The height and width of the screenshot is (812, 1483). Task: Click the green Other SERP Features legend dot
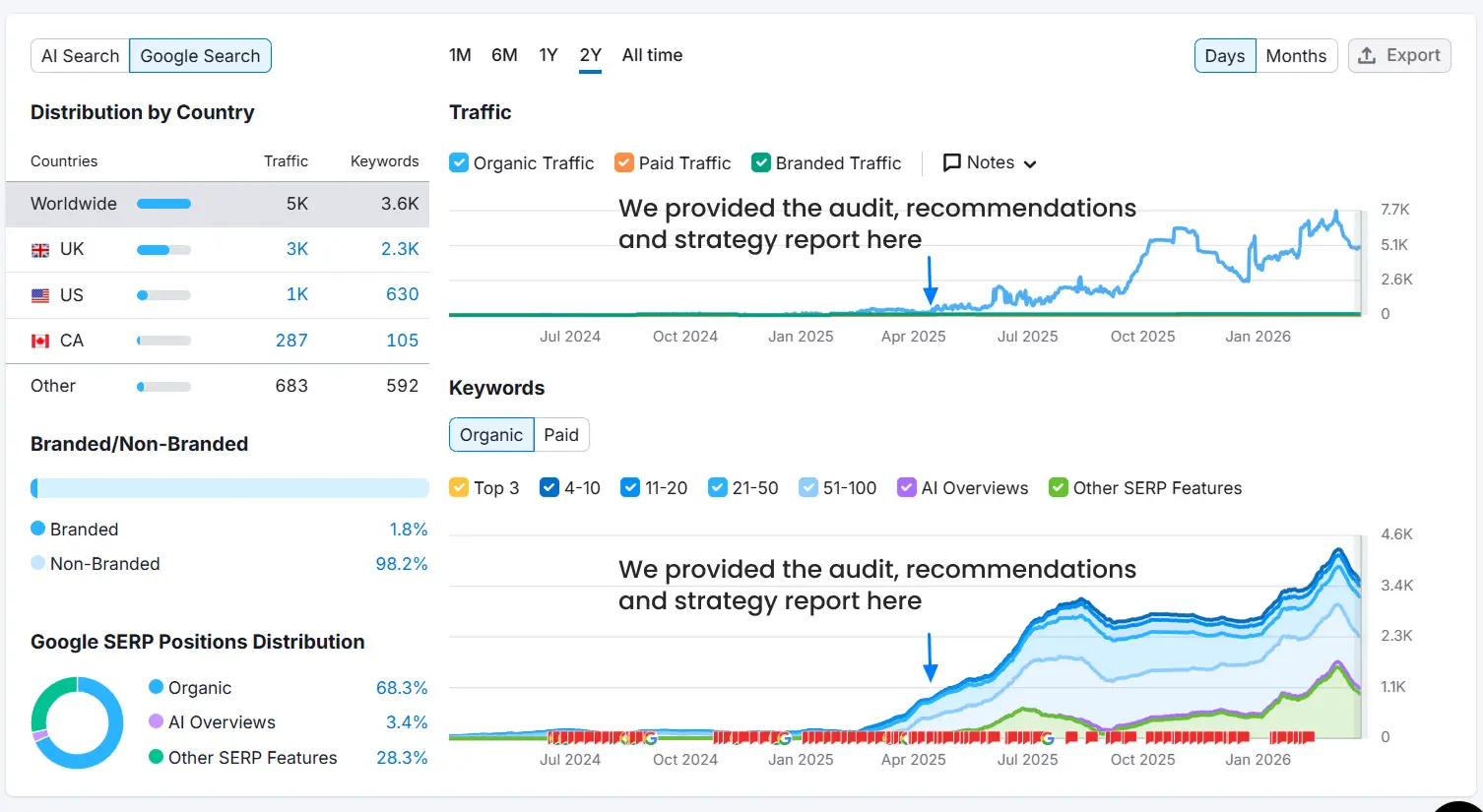156,757
